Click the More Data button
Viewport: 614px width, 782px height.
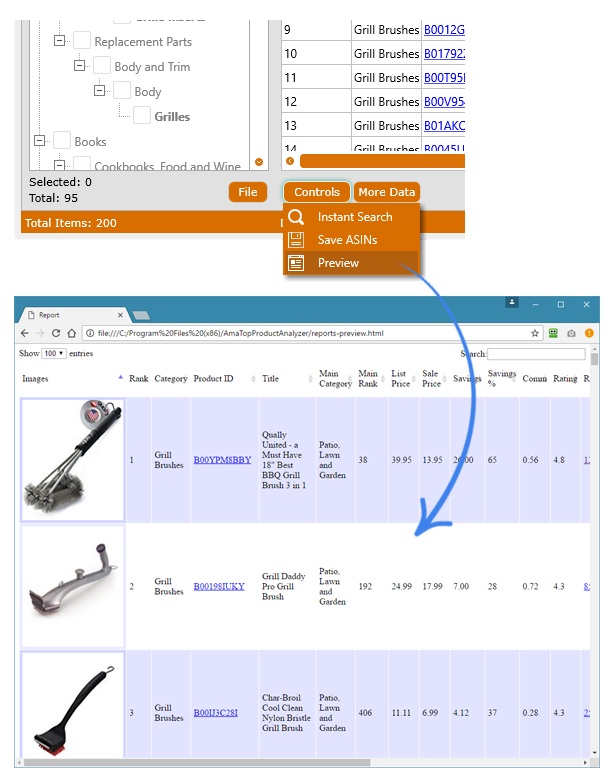[387, 192]
